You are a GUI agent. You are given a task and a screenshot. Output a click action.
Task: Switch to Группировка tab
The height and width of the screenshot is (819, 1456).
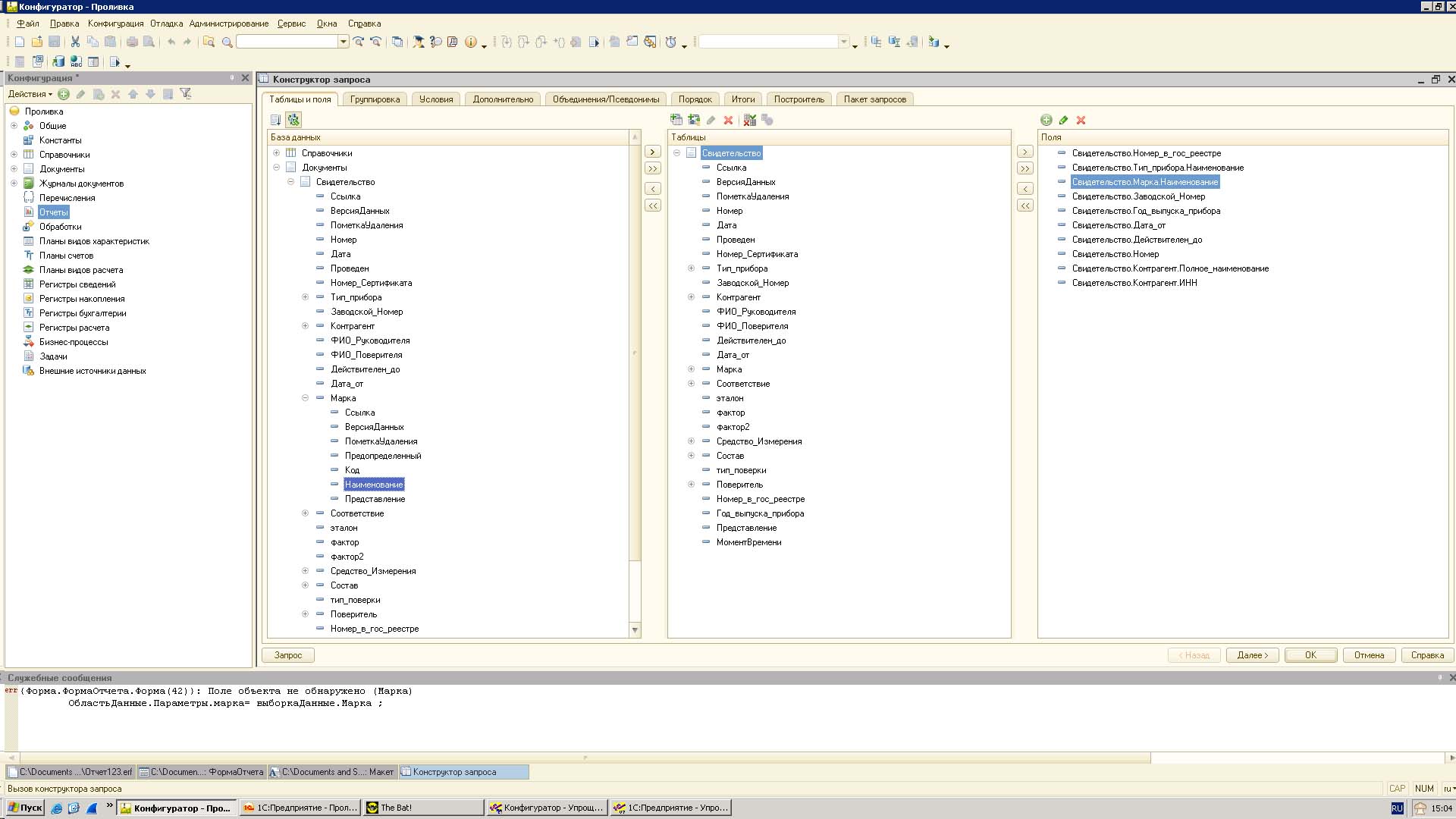coord(375,99)
